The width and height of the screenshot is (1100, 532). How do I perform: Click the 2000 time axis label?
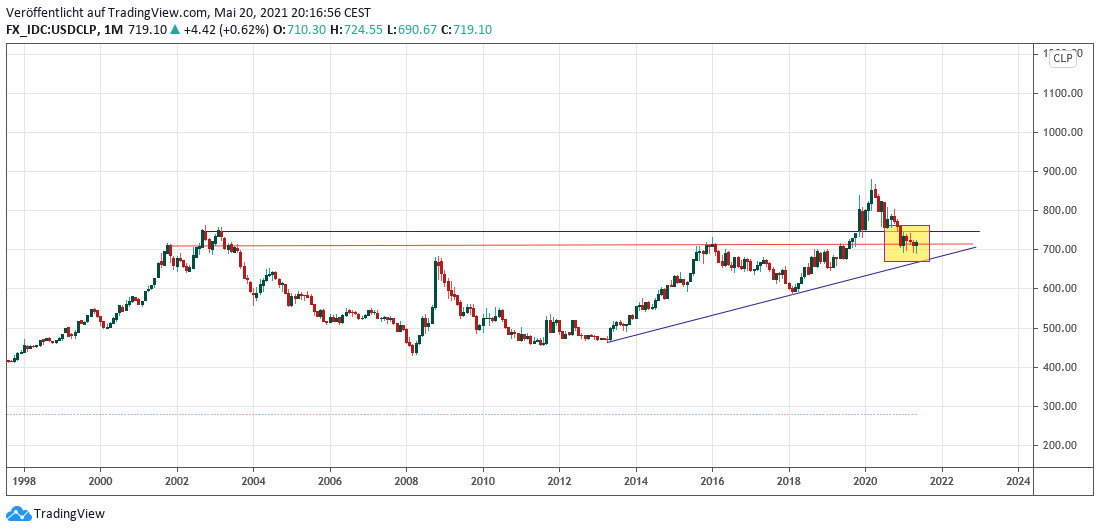pyautogui.click(x=100, y=481)
